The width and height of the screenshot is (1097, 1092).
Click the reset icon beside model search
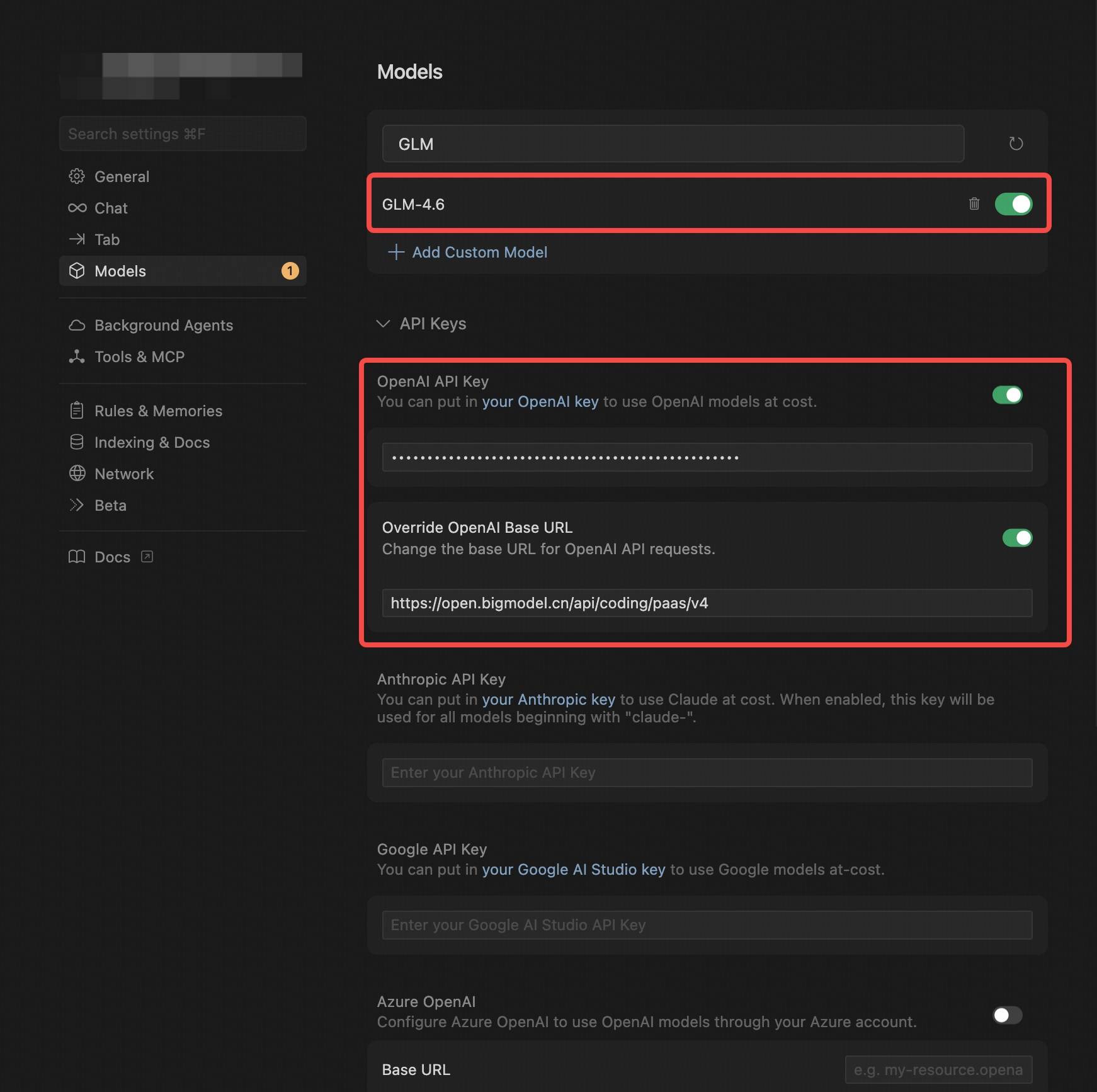coord(1016,144)
